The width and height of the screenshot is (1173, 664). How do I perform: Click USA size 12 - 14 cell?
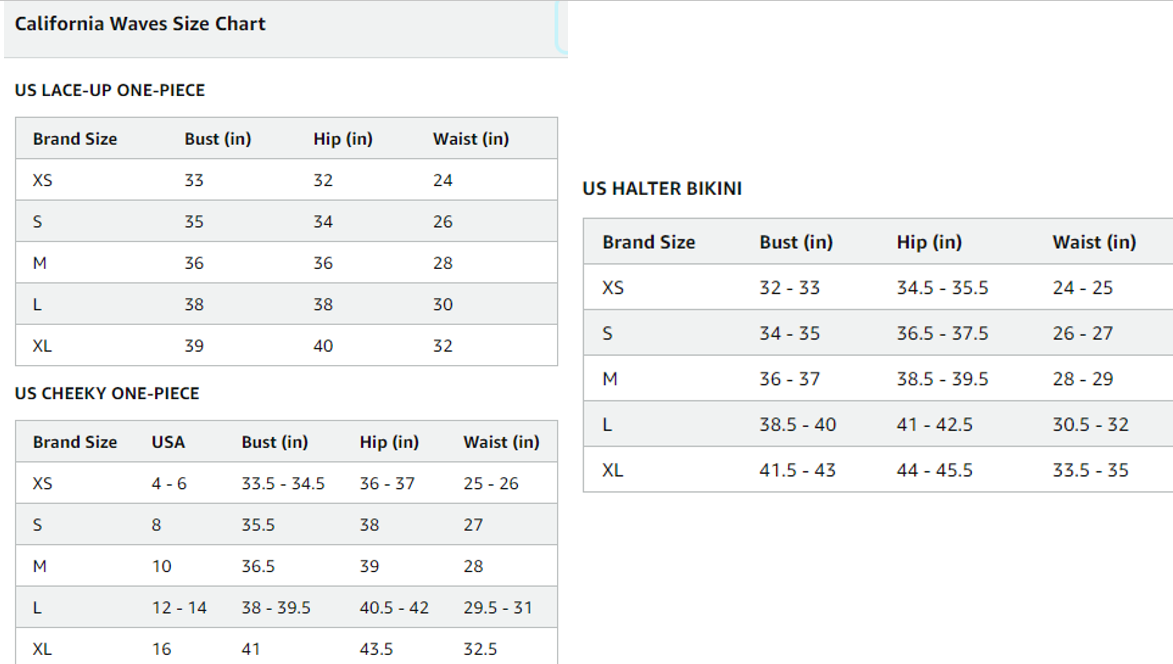(x=180, y=608)
